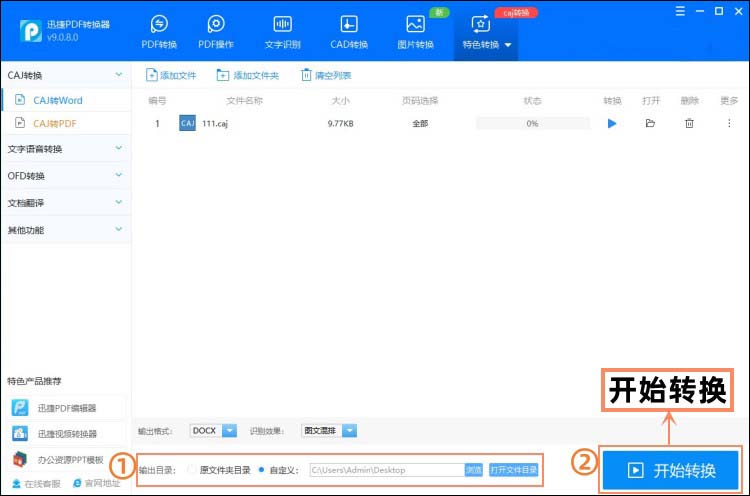The image size is (750, 496).
Task: Click 清空列表 trash button
Action: point(326,75)
